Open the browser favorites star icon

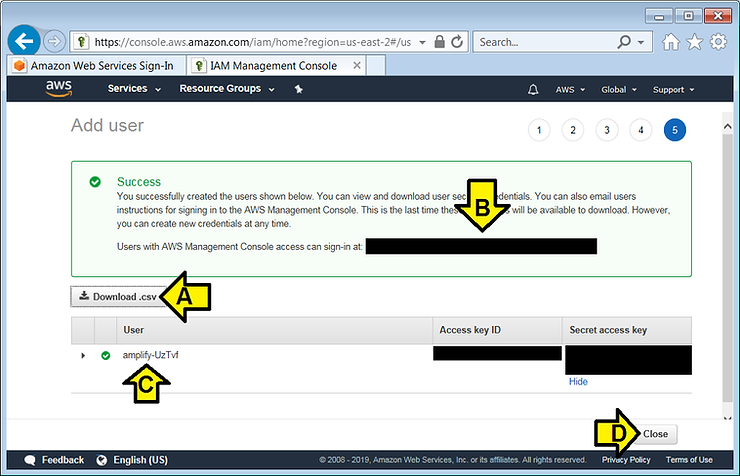[x=695, y=42]
